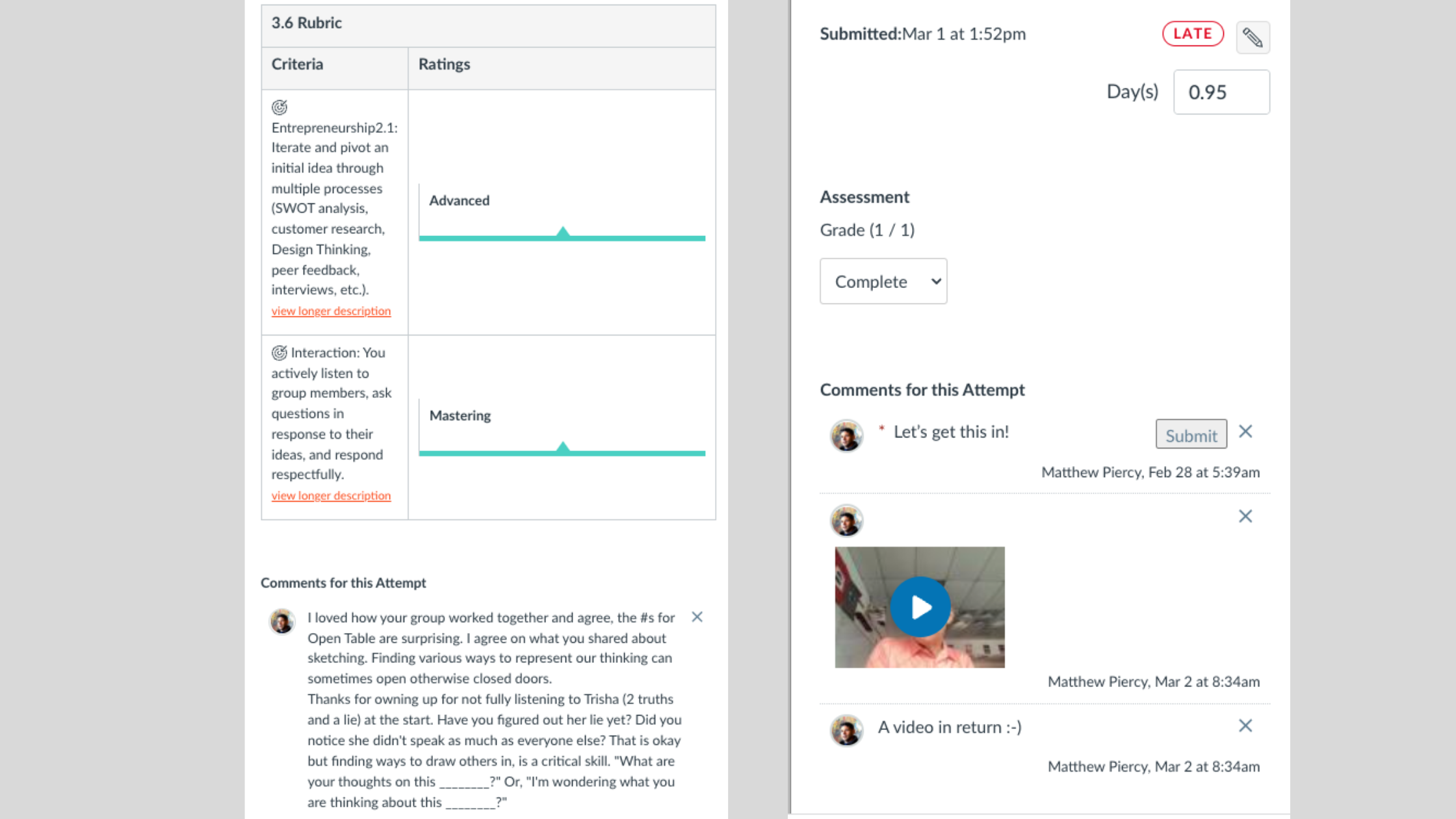The width and height of the screenshot is (1456, 819).
Task: Delete the "A video in return :-)" comment
Action: (x=1245, y=725)
